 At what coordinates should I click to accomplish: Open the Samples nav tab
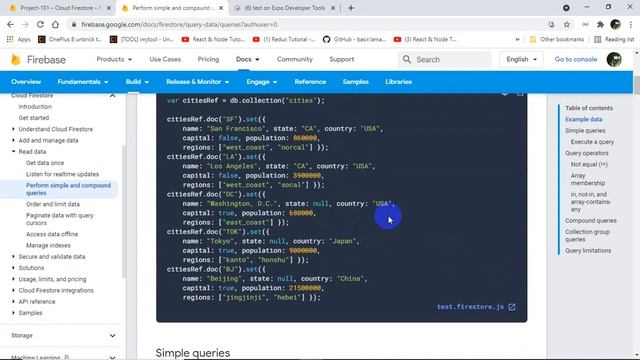coord(356,82)
